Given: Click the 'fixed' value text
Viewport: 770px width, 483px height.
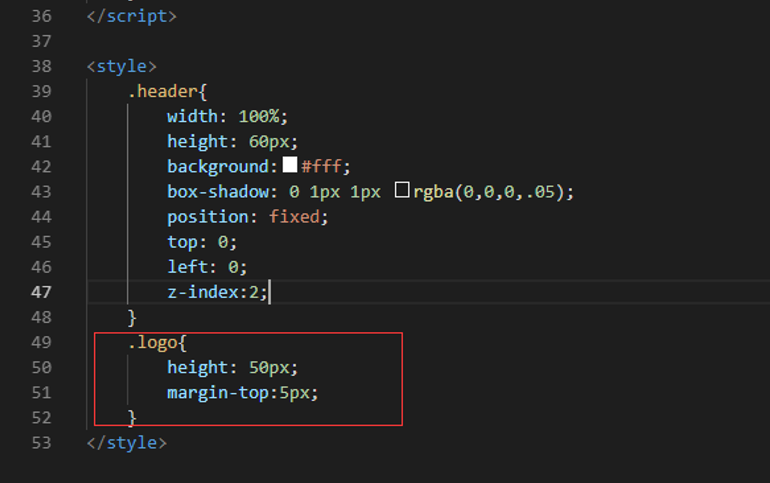Looking at the screenshot, I should point(294,216).
